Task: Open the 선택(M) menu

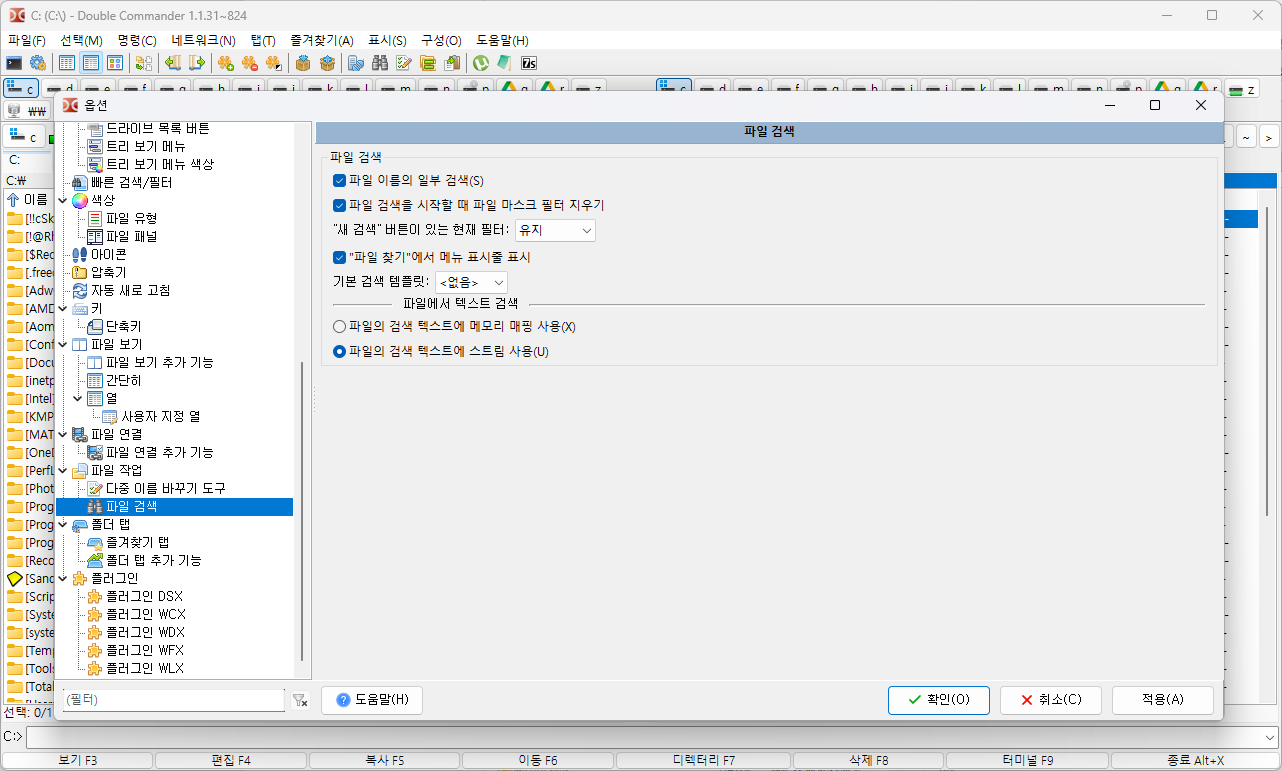Action: click(82, 41)
